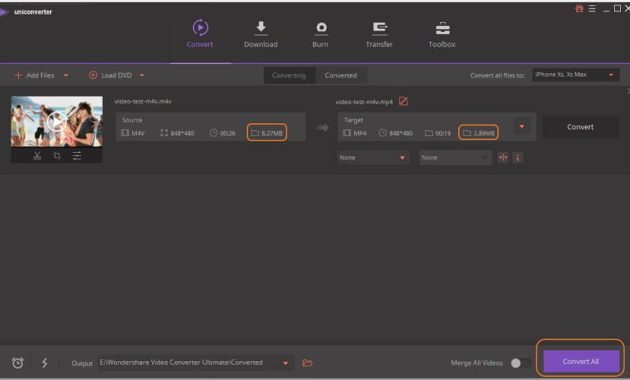The height and width of the screenshot is (380, 630).
Task: Show the Converted list tab
Action: (x=341, y=76)
